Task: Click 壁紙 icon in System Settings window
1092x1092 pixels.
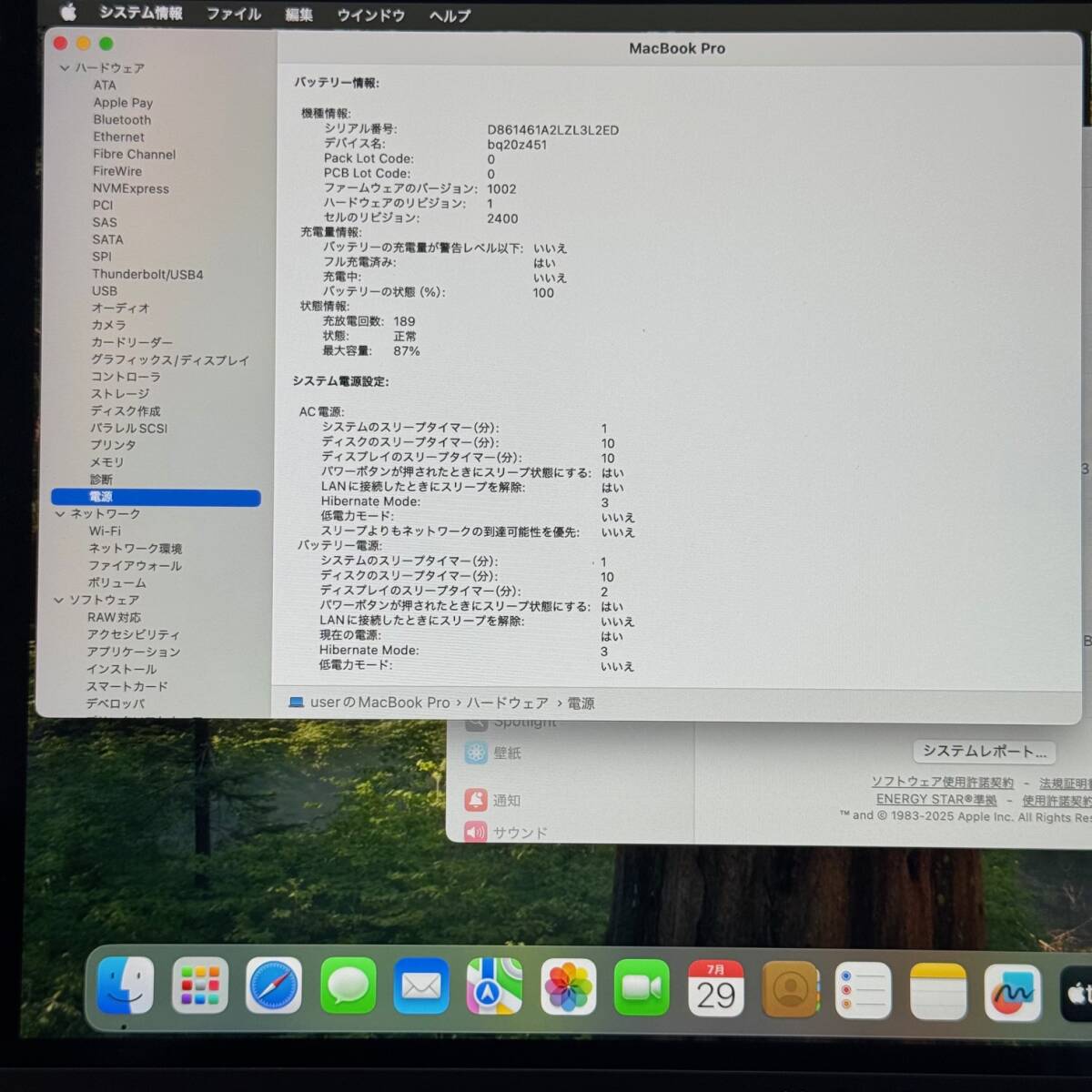Action: pyautogui.click(x=476, y=753)
